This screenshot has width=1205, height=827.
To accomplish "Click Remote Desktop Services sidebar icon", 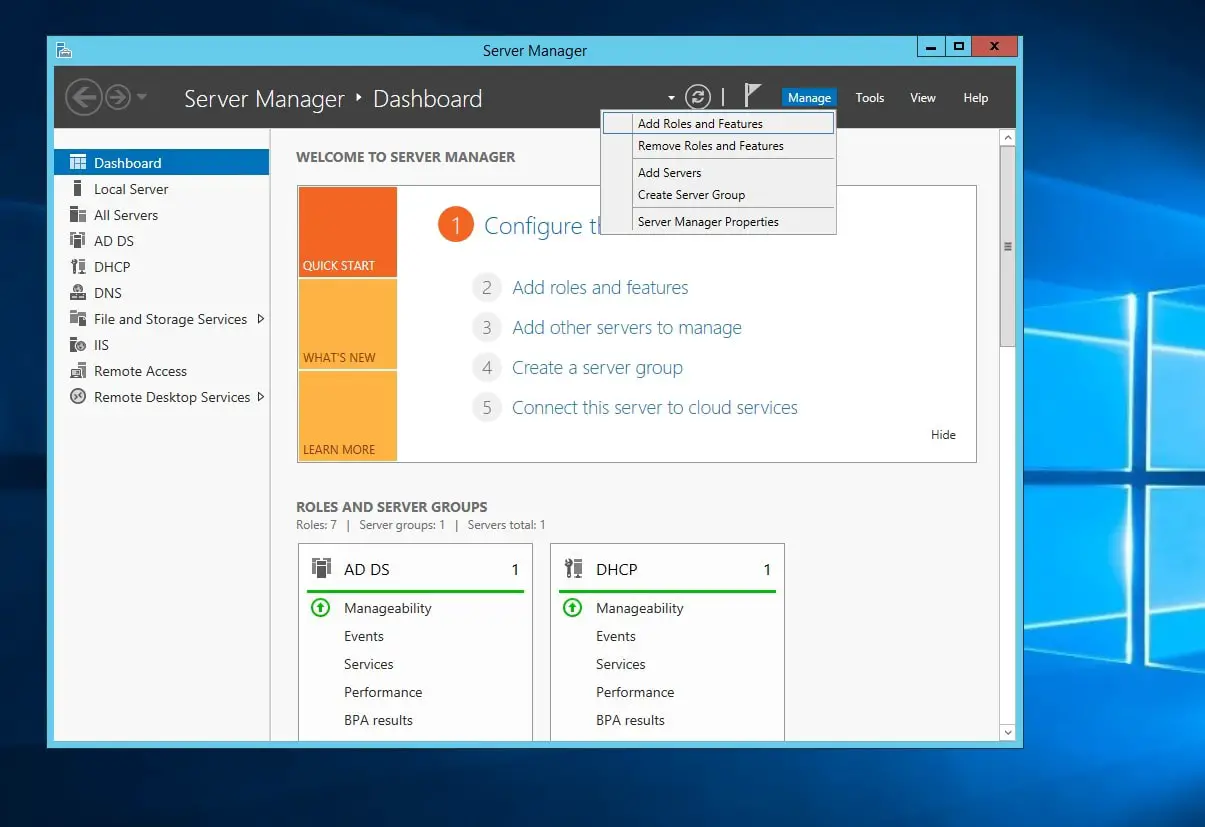I will click(x=77, y=396).
